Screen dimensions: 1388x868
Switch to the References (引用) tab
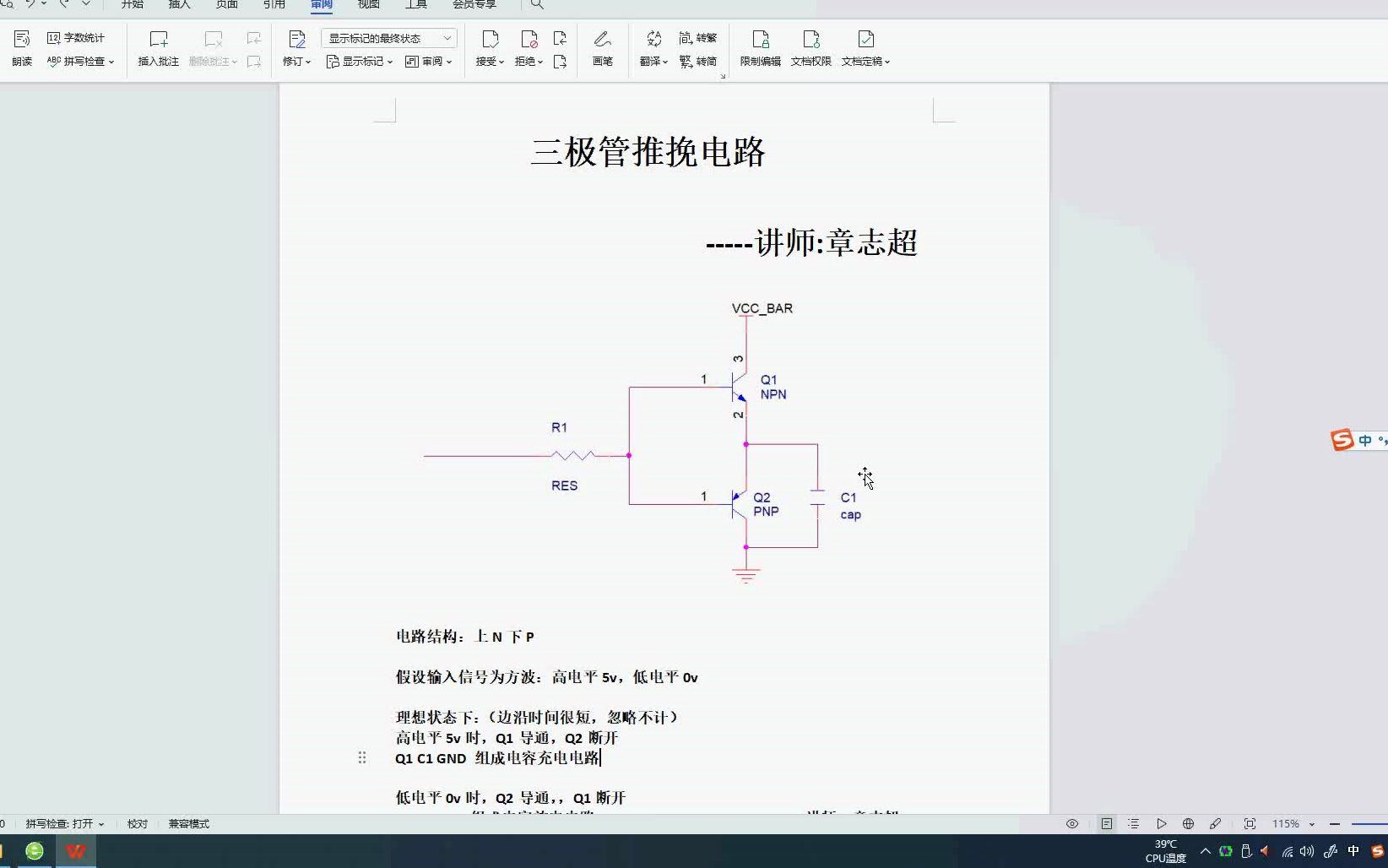click(274, 4)
